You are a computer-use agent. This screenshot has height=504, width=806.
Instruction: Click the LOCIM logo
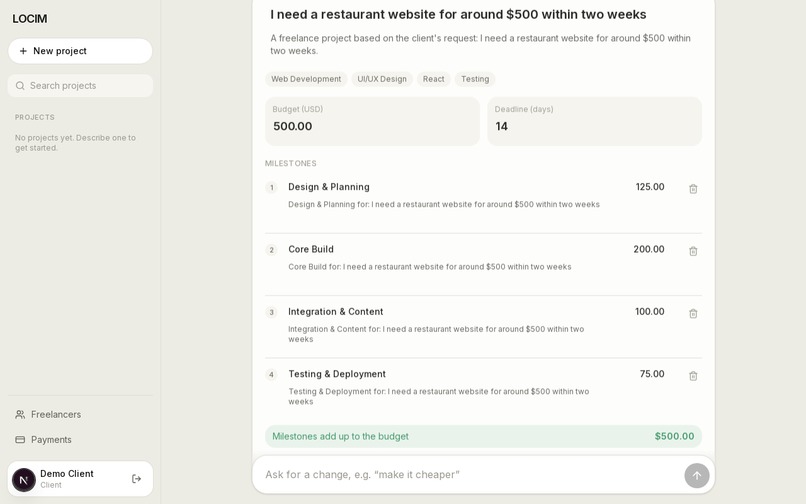pyautogui.click(x=30, y=19)
